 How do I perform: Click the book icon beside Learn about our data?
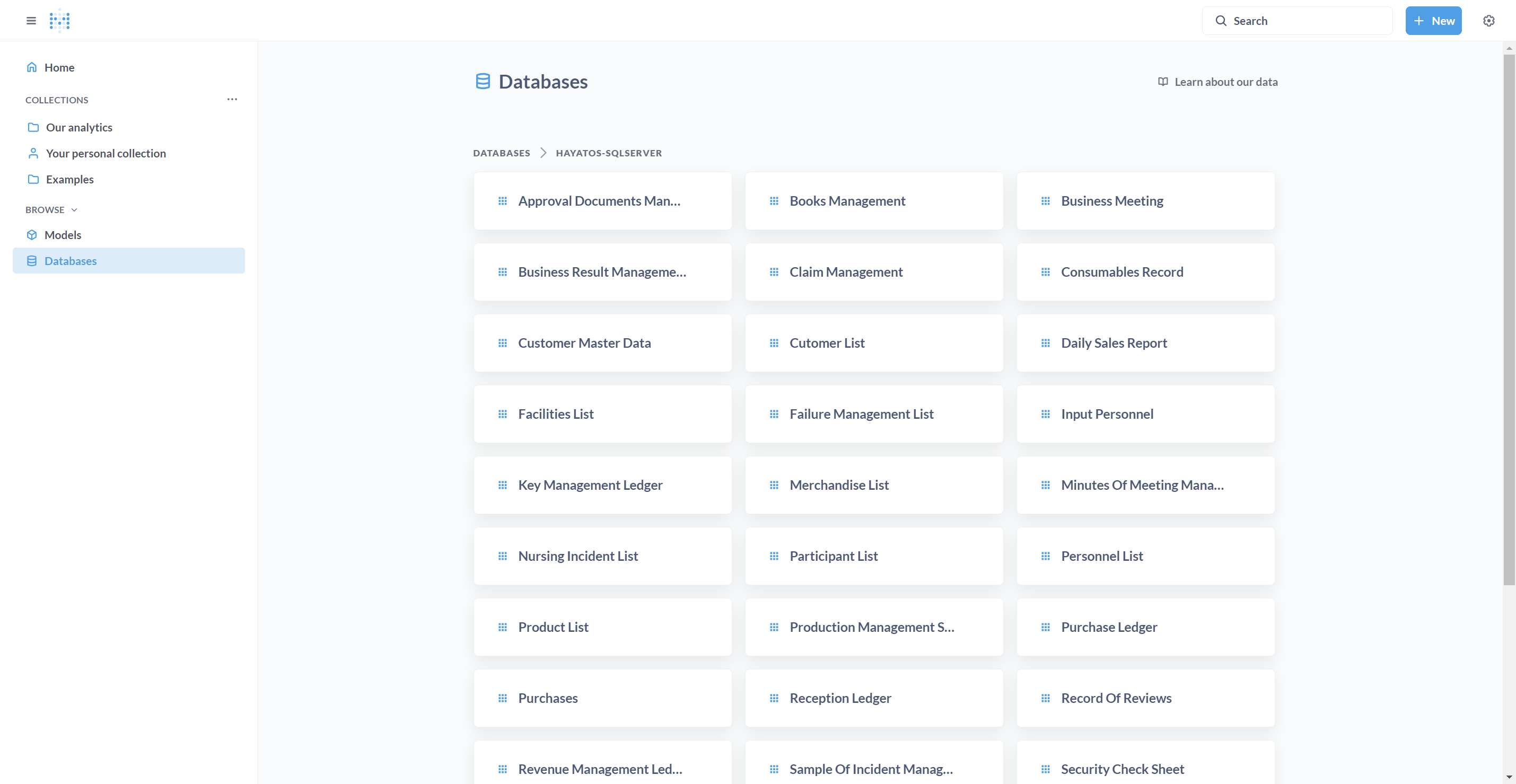1162,82
